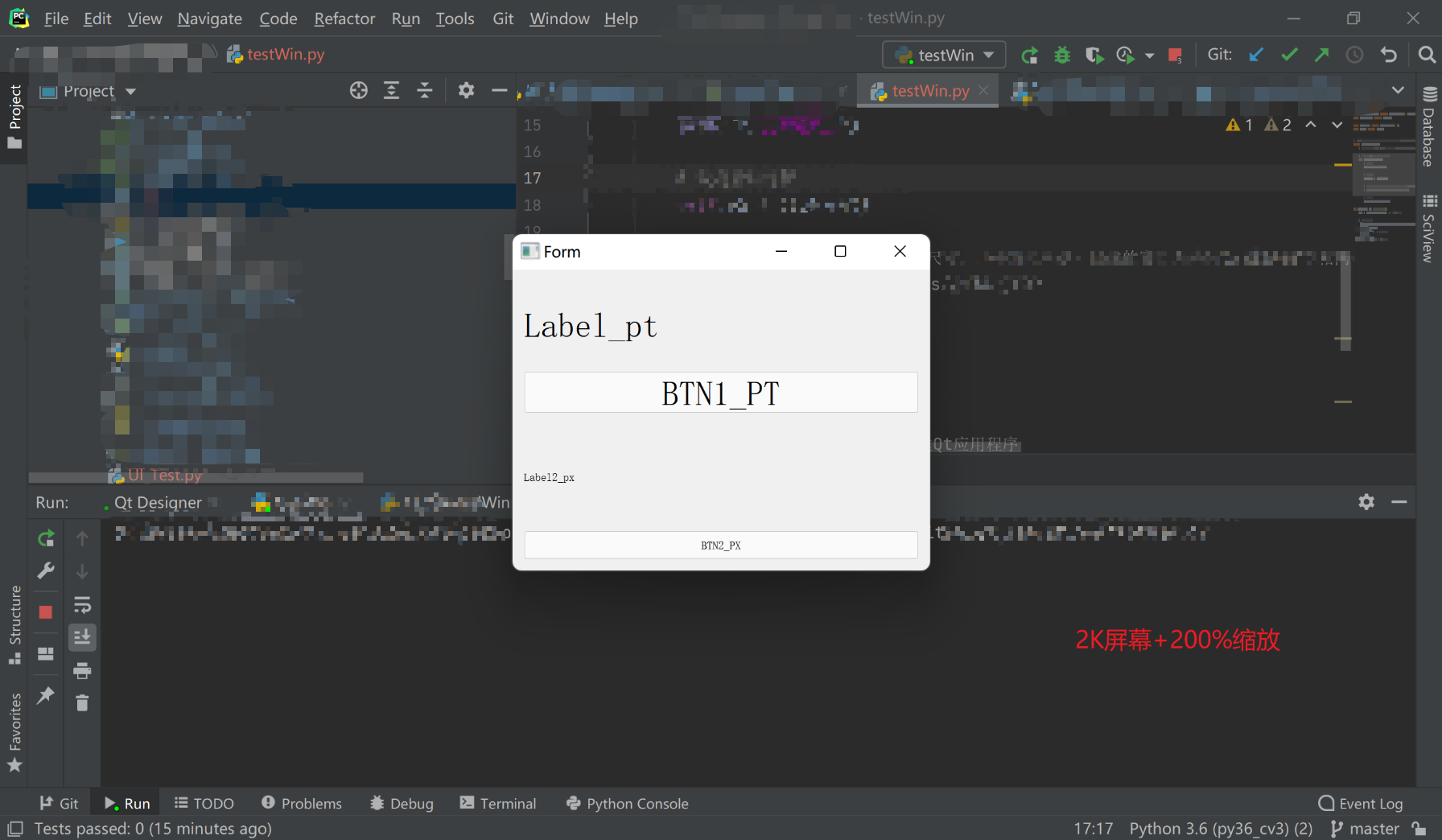1442x840 pixels.
Task: Click the BTN2_PX button
Action: coord(720,545)
